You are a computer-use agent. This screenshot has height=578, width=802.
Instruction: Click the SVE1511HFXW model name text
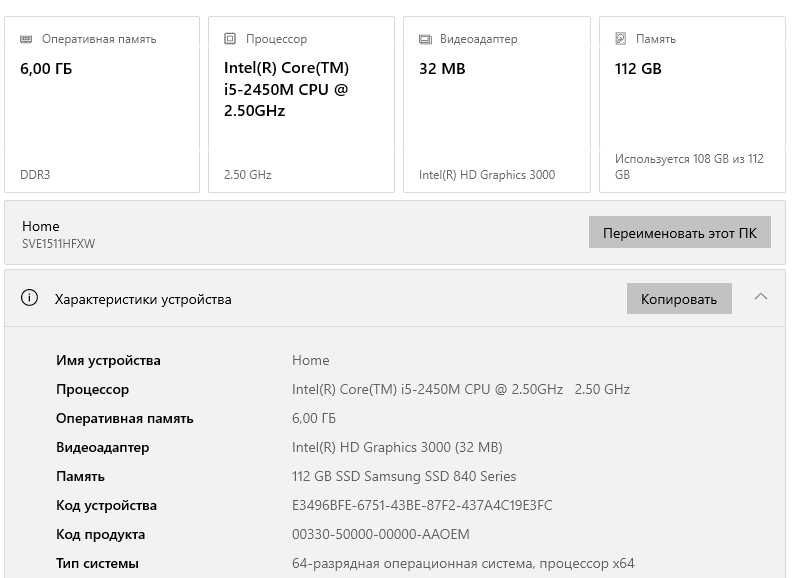pyautogui.click(x=58, y=243)
